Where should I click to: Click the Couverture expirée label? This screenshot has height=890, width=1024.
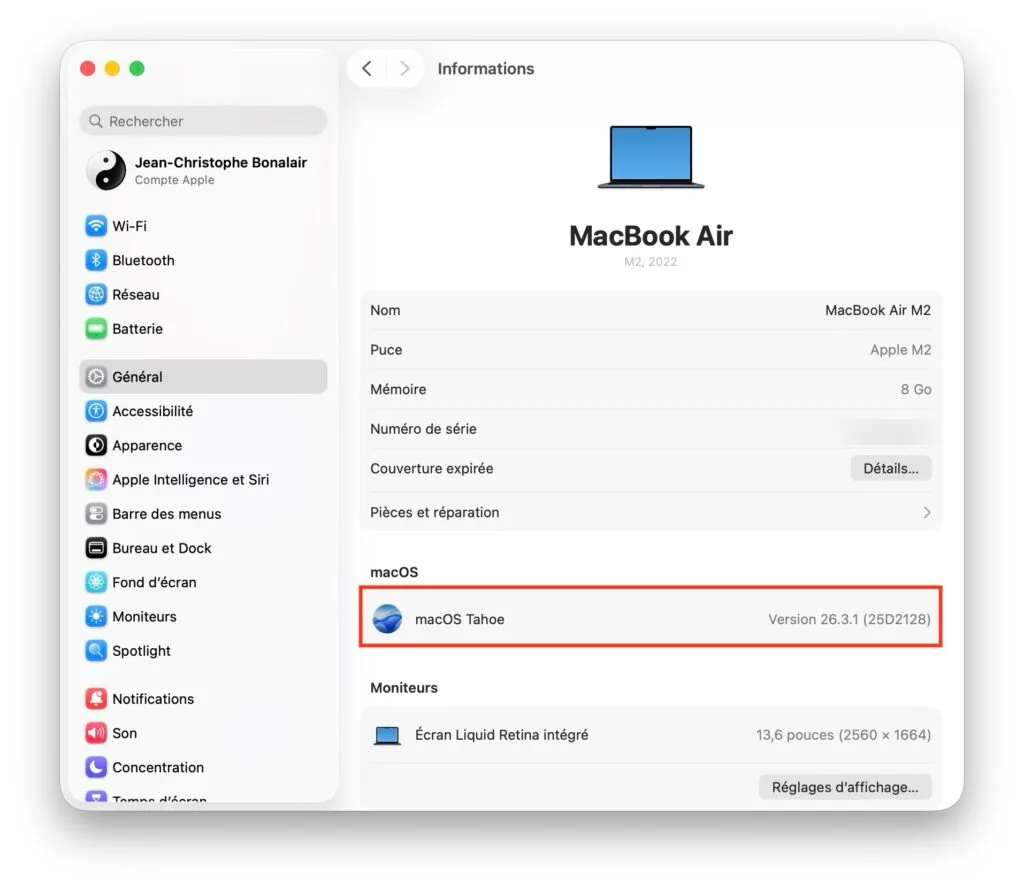pos(432,468)
